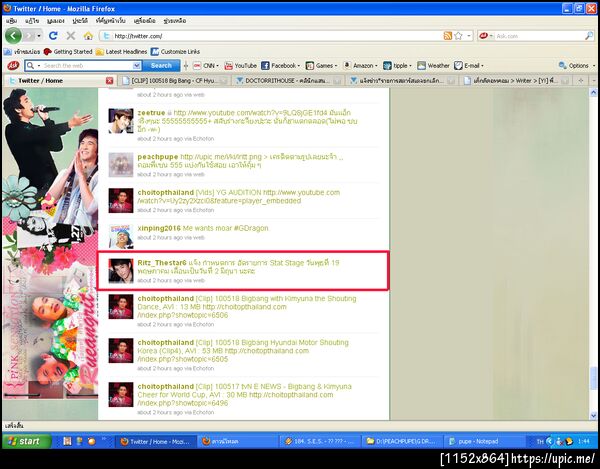
Task: Open YouTube from the Ask toolbar
Action: (x=240, y=66)
